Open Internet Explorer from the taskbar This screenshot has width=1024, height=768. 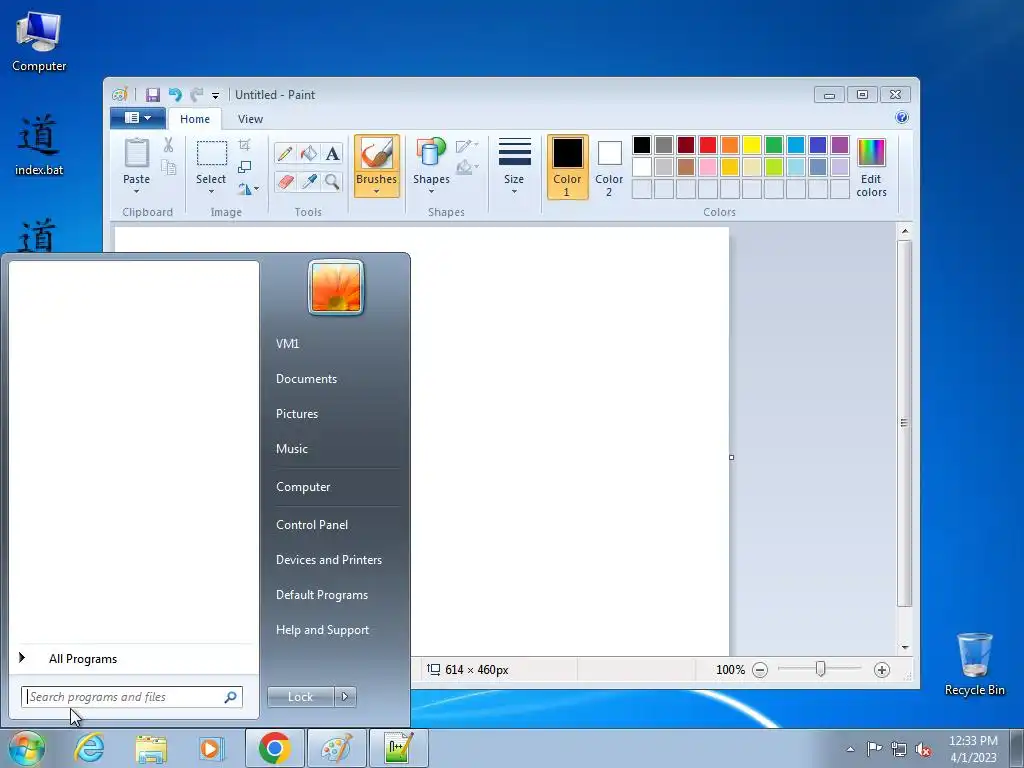[89, 748]
